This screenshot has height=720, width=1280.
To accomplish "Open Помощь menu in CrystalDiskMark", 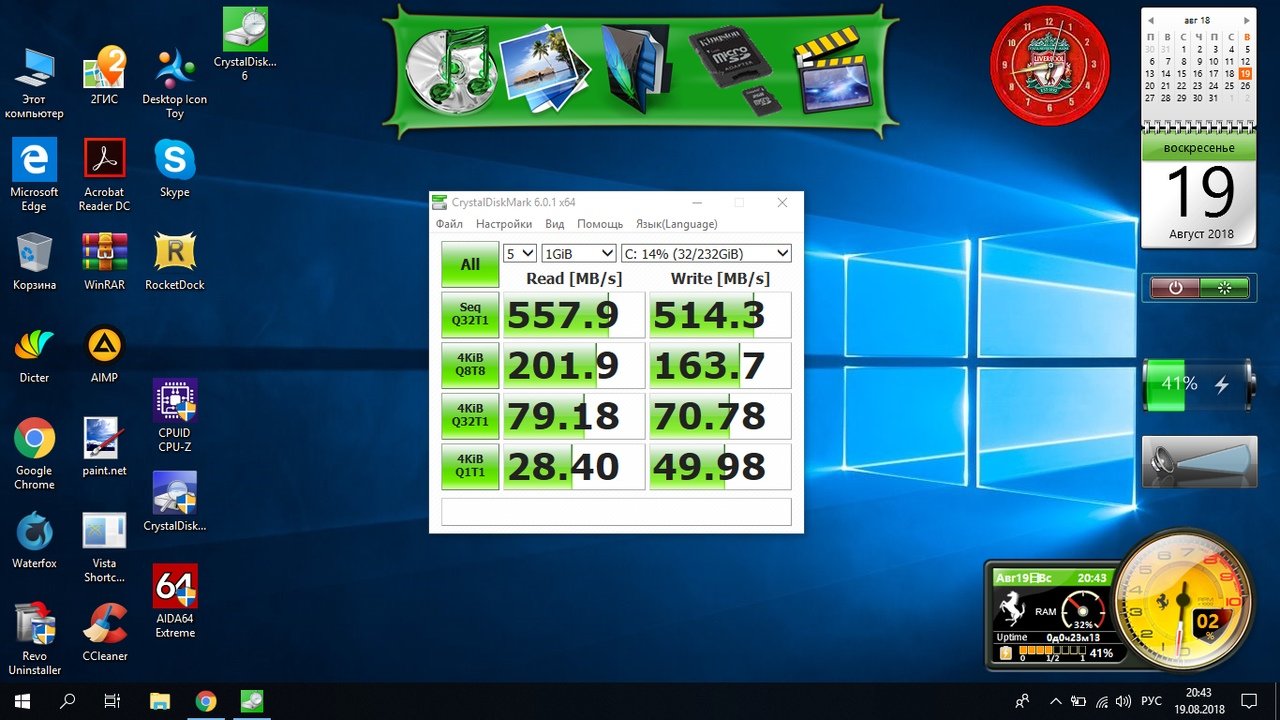I will click(x=600, y=224).
